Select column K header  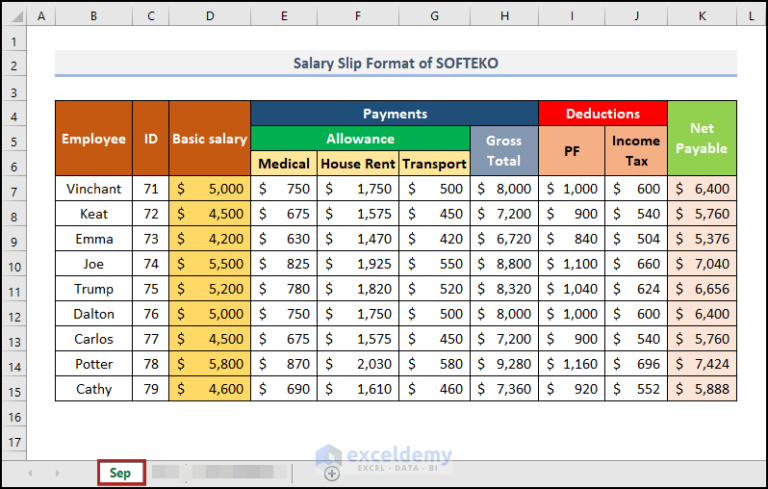pyautogui.click(x=702, y=16)
